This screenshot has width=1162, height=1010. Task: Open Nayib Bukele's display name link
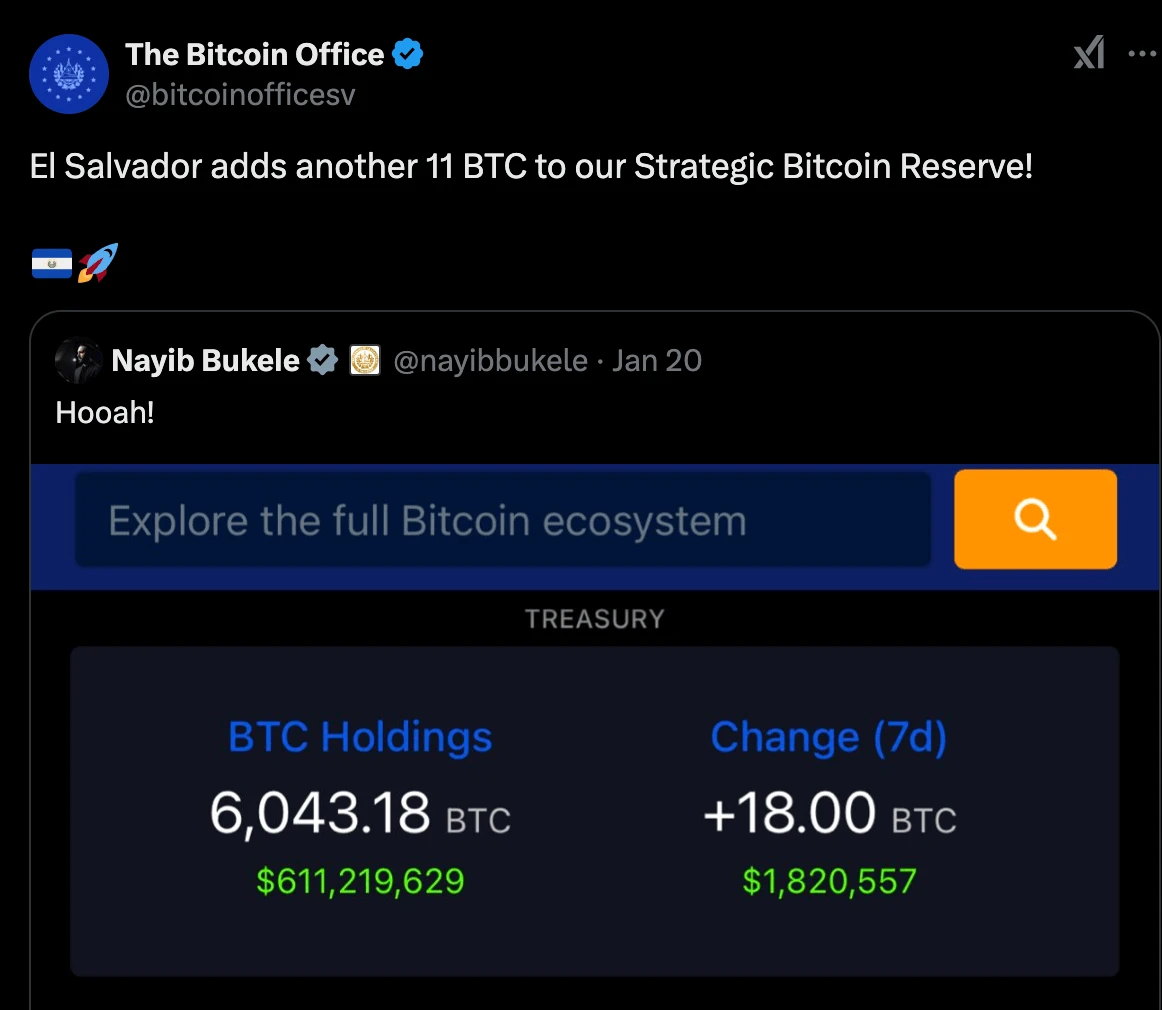point(205,361)
